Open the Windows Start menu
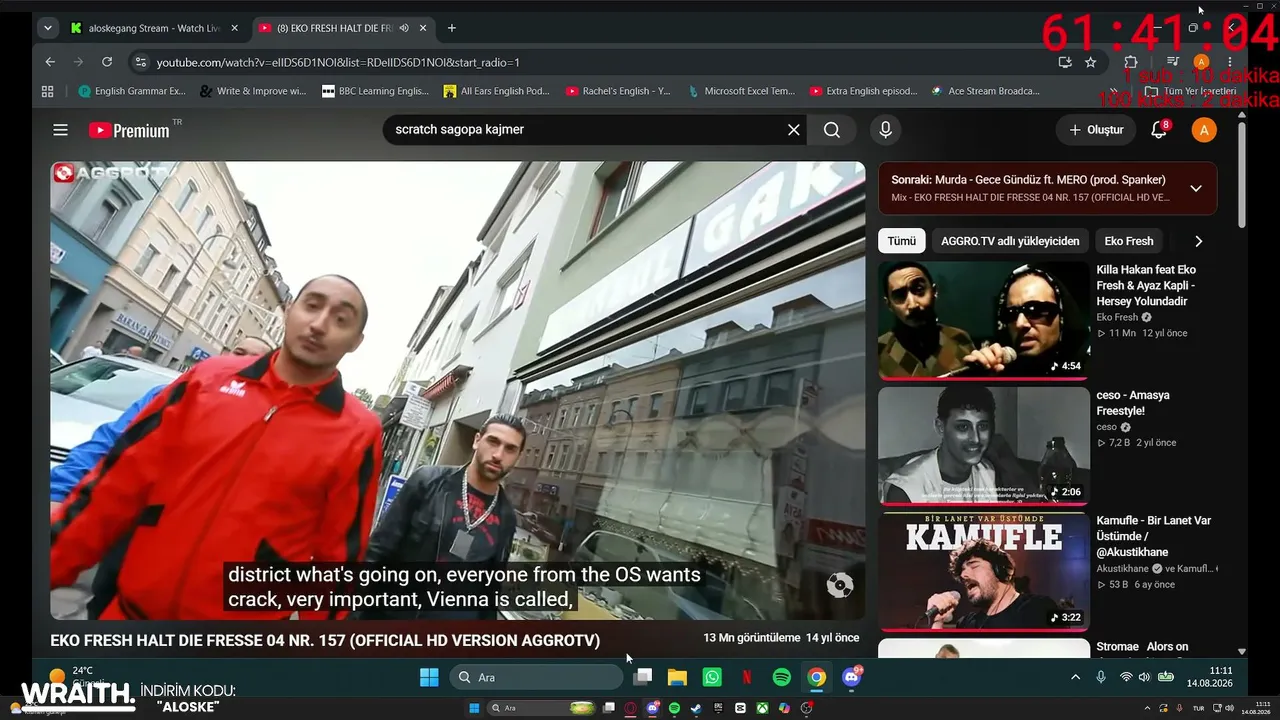 (429, 678)
